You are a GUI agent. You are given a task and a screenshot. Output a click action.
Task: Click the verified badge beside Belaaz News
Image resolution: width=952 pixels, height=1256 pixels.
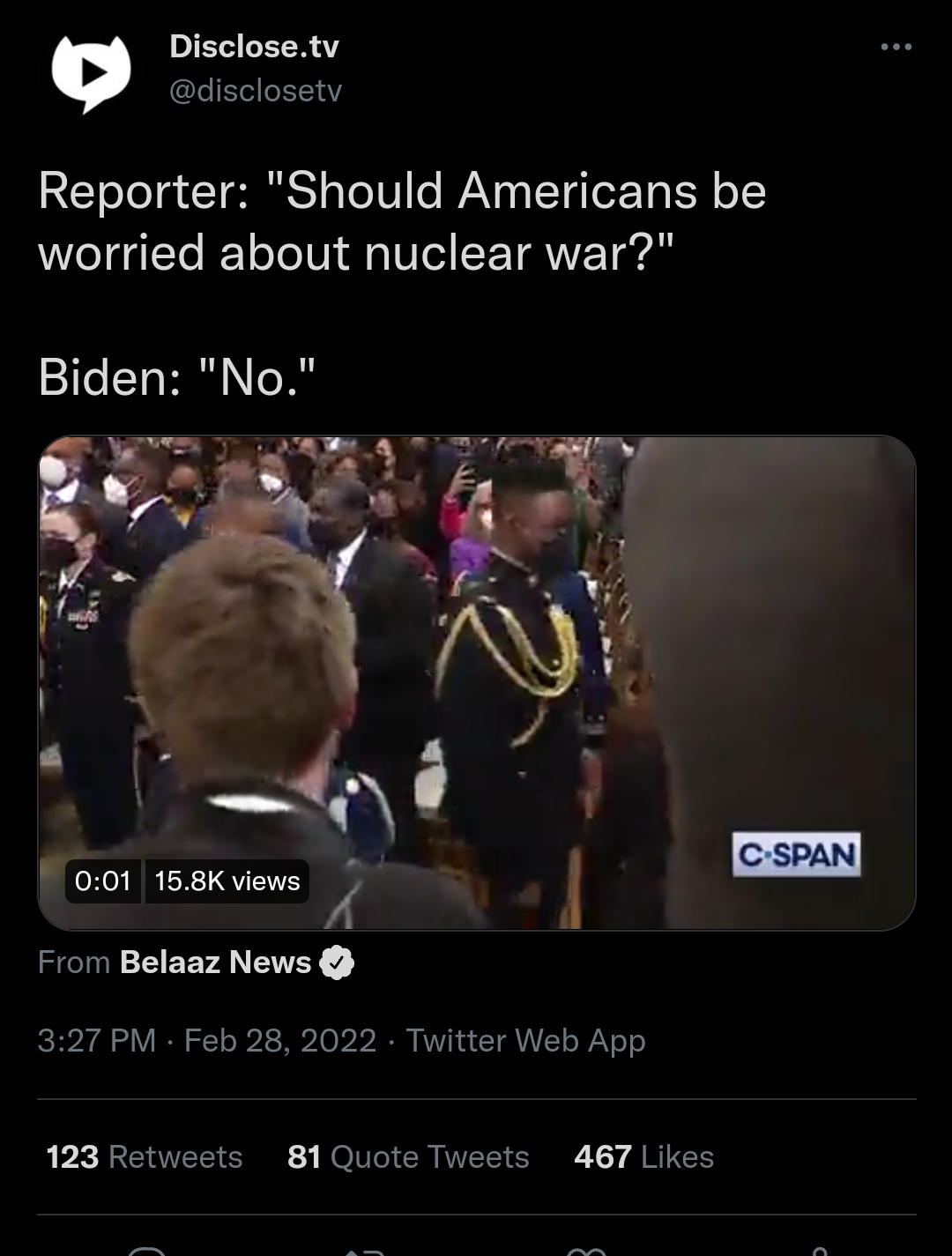(x=336, y=963)
